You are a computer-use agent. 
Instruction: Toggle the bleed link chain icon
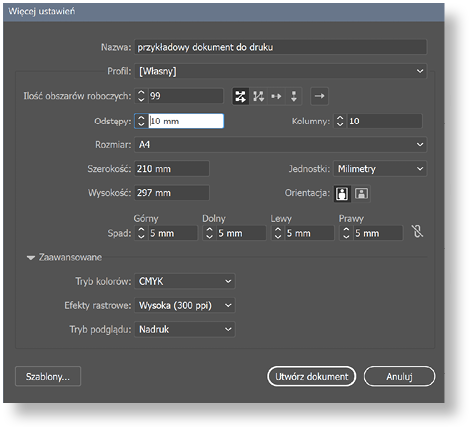click(x=417, y=231)
